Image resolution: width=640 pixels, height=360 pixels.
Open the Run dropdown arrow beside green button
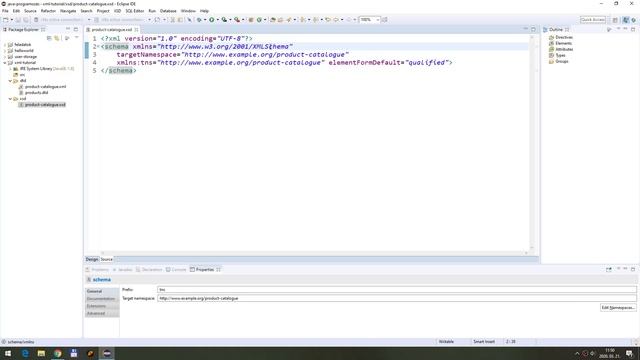click(x=217, y=20)
